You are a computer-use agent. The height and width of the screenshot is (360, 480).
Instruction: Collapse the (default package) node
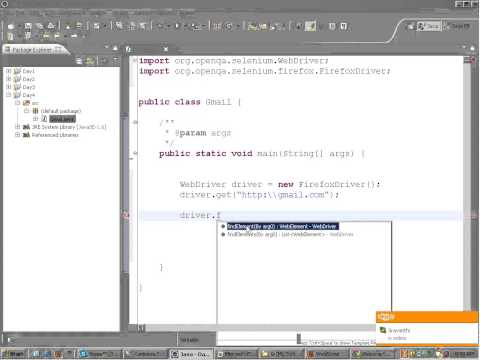[26, 111]
